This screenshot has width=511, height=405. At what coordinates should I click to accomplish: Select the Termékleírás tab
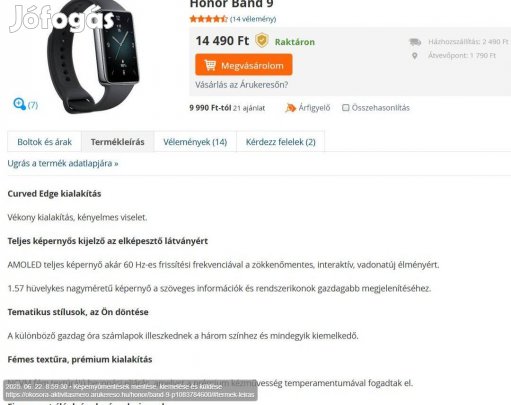(x=118, y=142)
